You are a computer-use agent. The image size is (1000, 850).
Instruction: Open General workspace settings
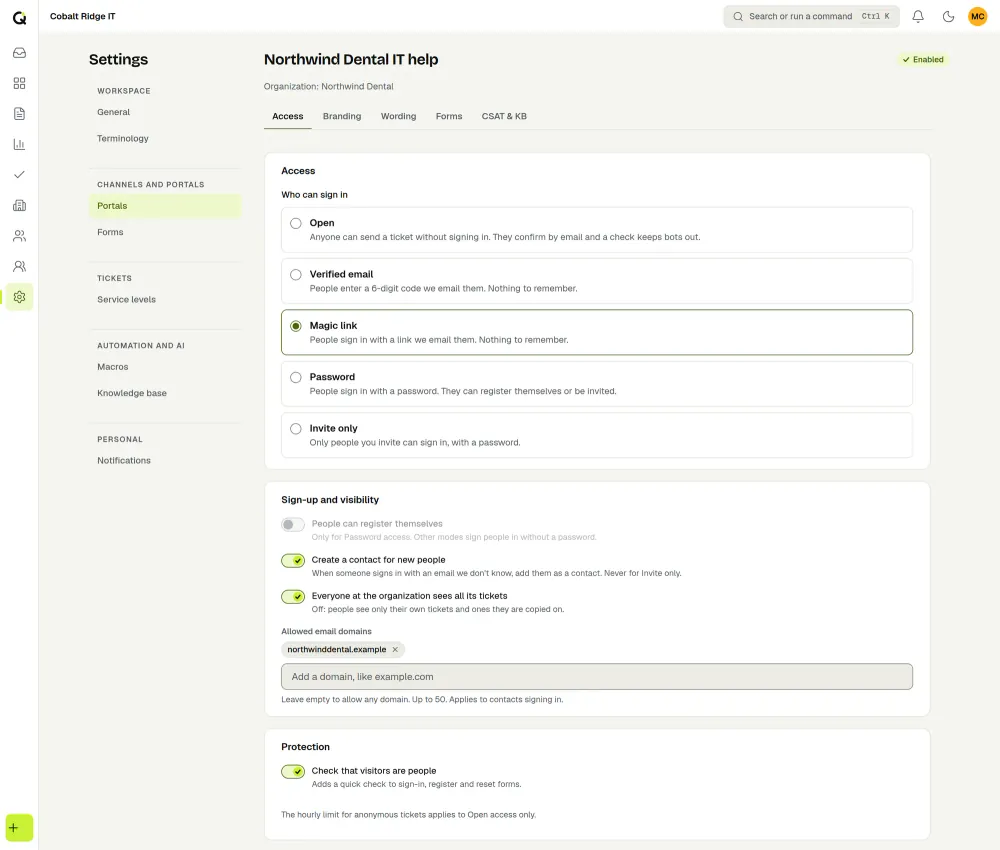click(x=165, y=112)
